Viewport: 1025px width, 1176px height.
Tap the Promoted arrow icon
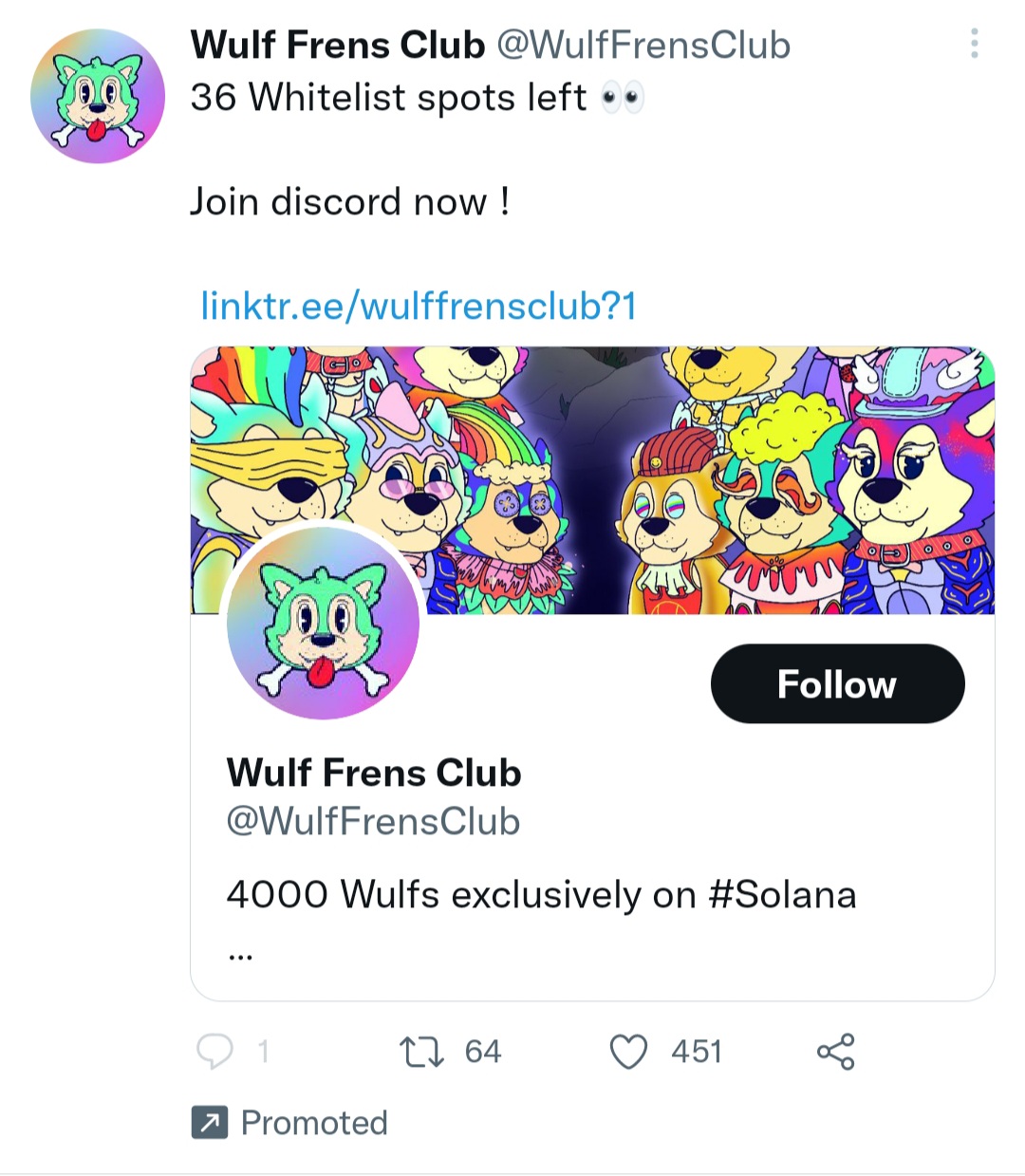209,1123
